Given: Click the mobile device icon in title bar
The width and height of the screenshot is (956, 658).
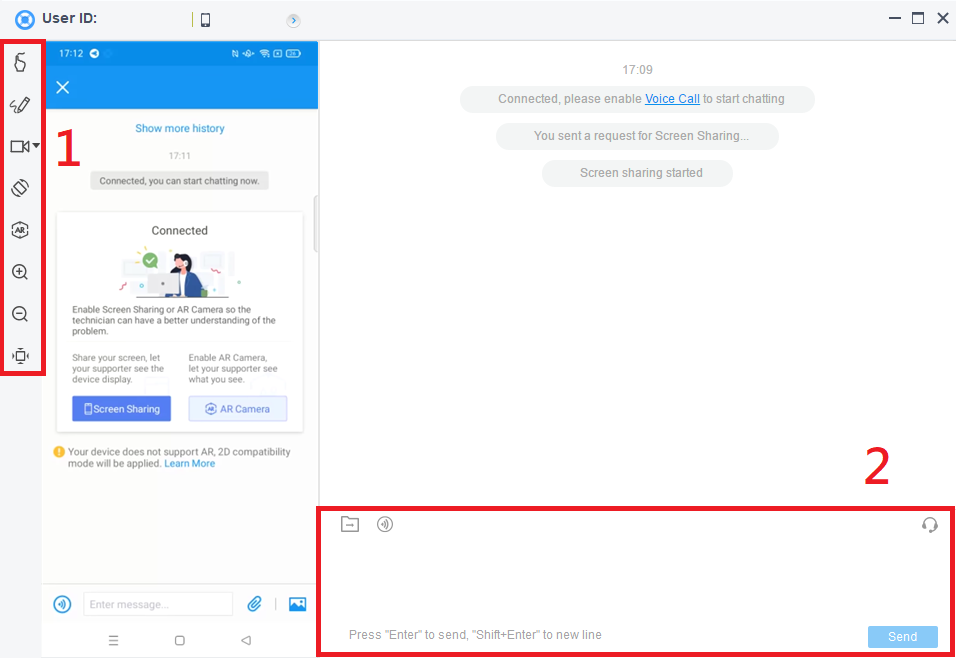Looking at the screenshot, I should pyautogui.click(x=205, y=20).
